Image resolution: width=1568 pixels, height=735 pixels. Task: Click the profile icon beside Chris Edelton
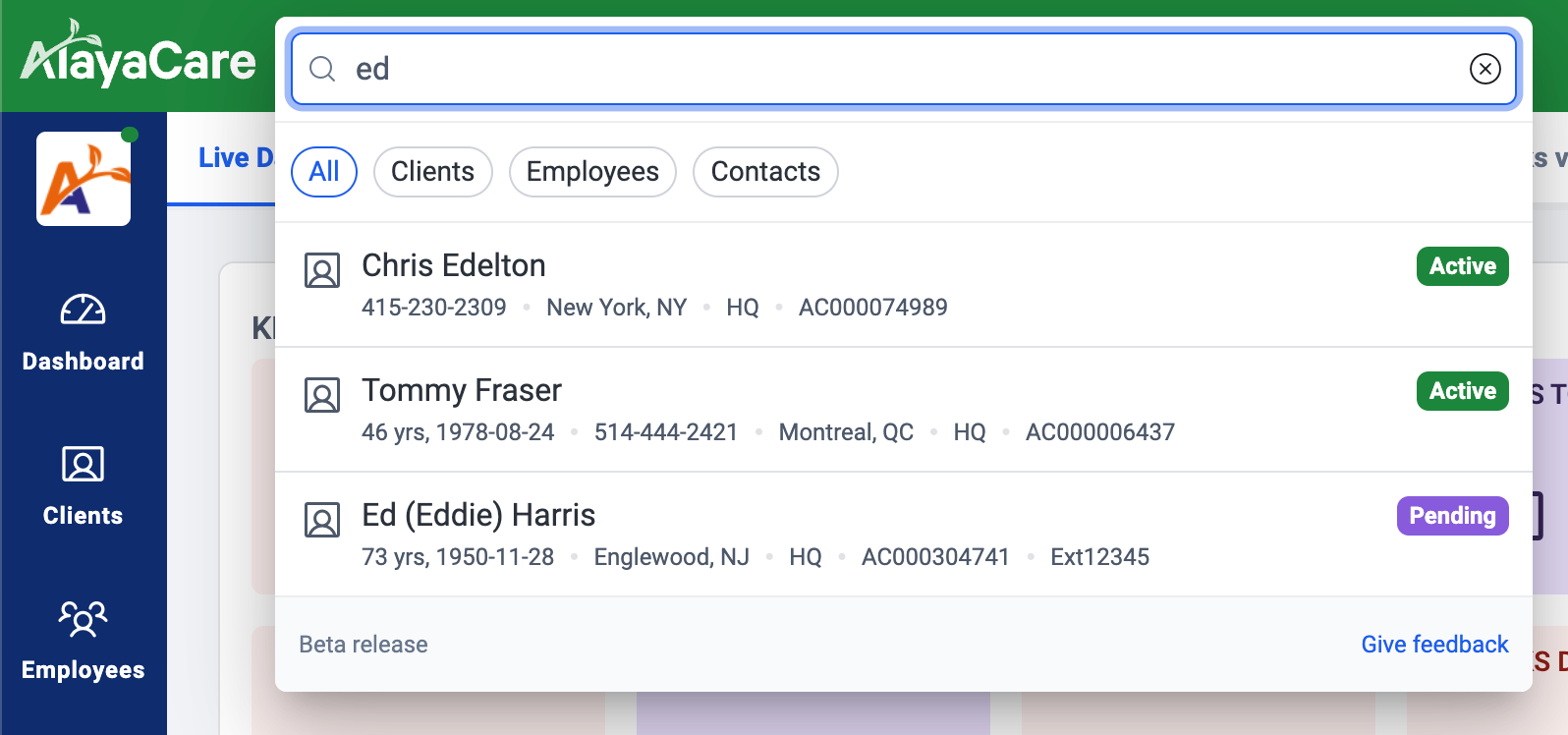(x=322, y=270)
